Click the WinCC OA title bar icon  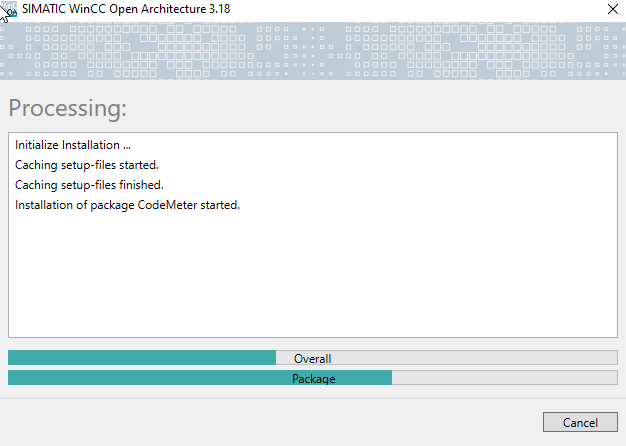point(9,9)
